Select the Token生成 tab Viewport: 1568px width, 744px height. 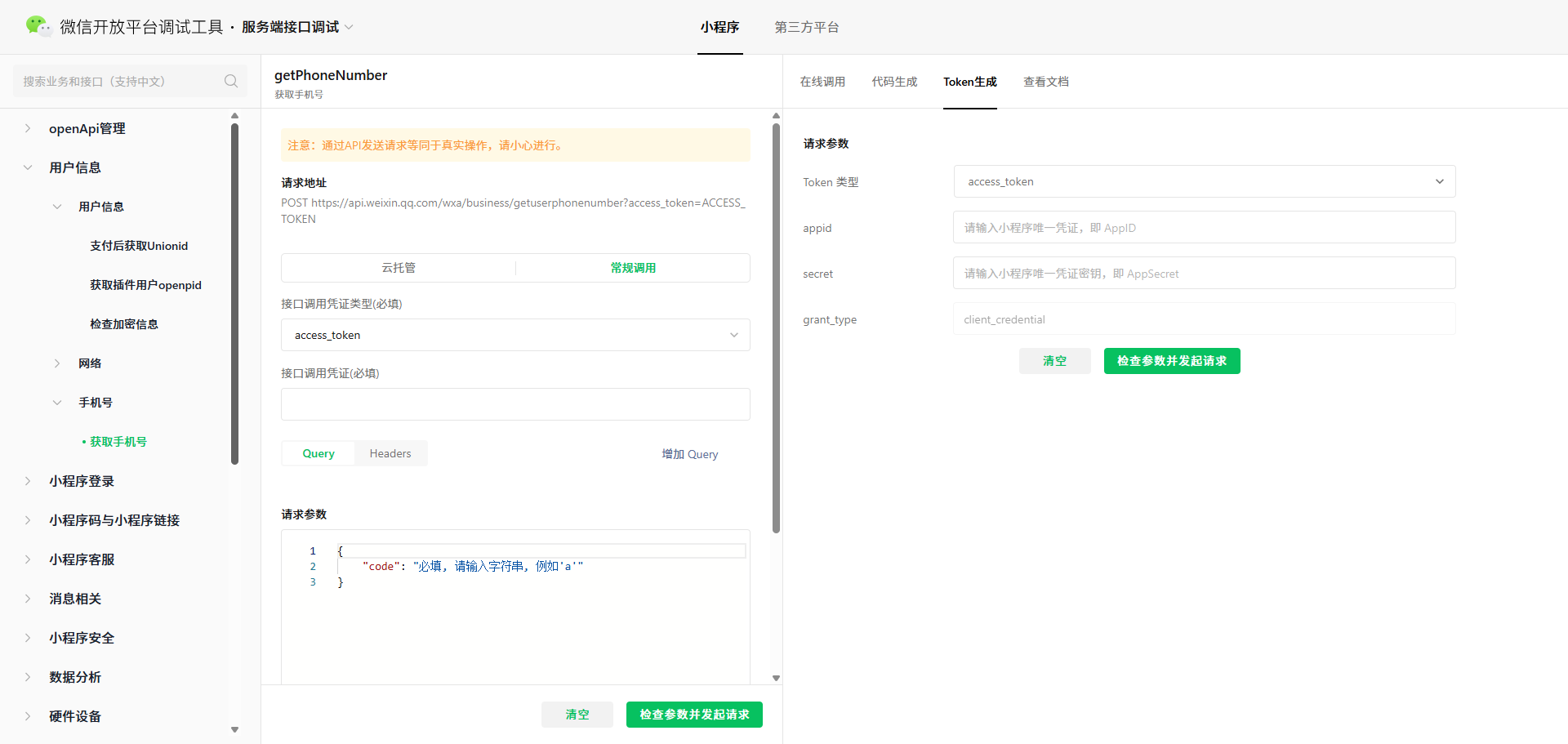(x=970, y=82)
